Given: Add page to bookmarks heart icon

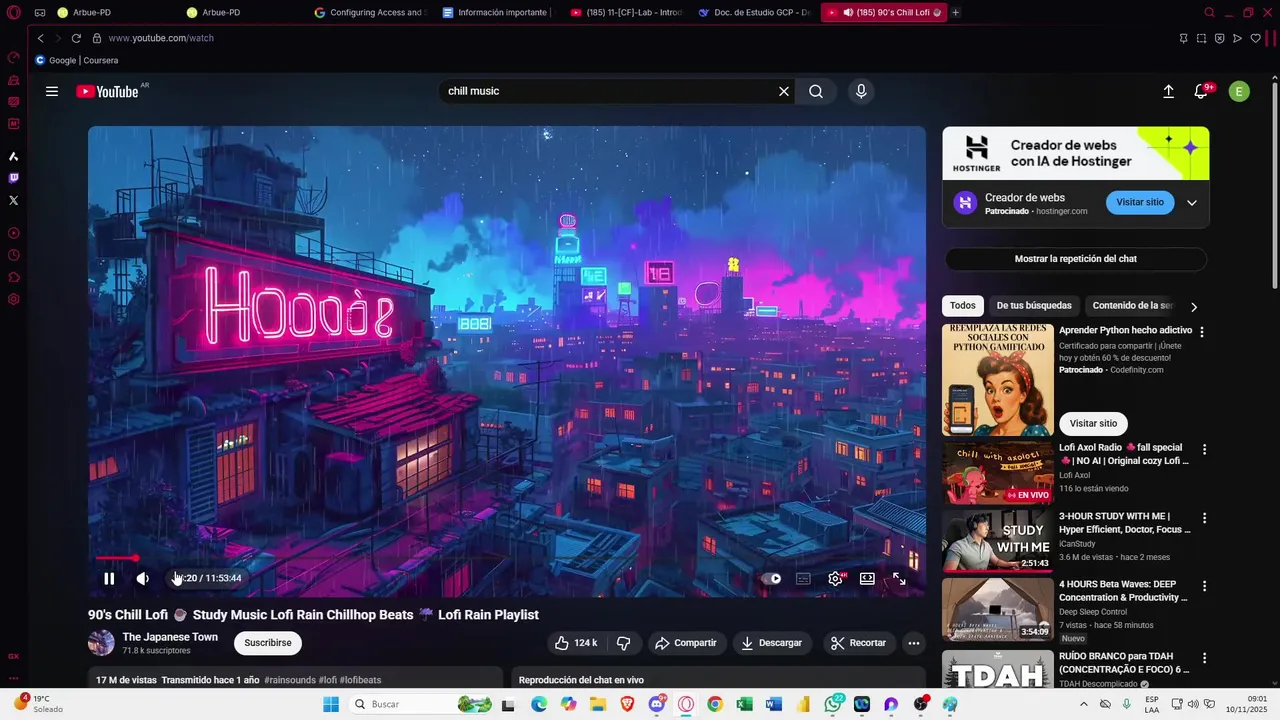Looking at the screenshot, I should 1255,38.
